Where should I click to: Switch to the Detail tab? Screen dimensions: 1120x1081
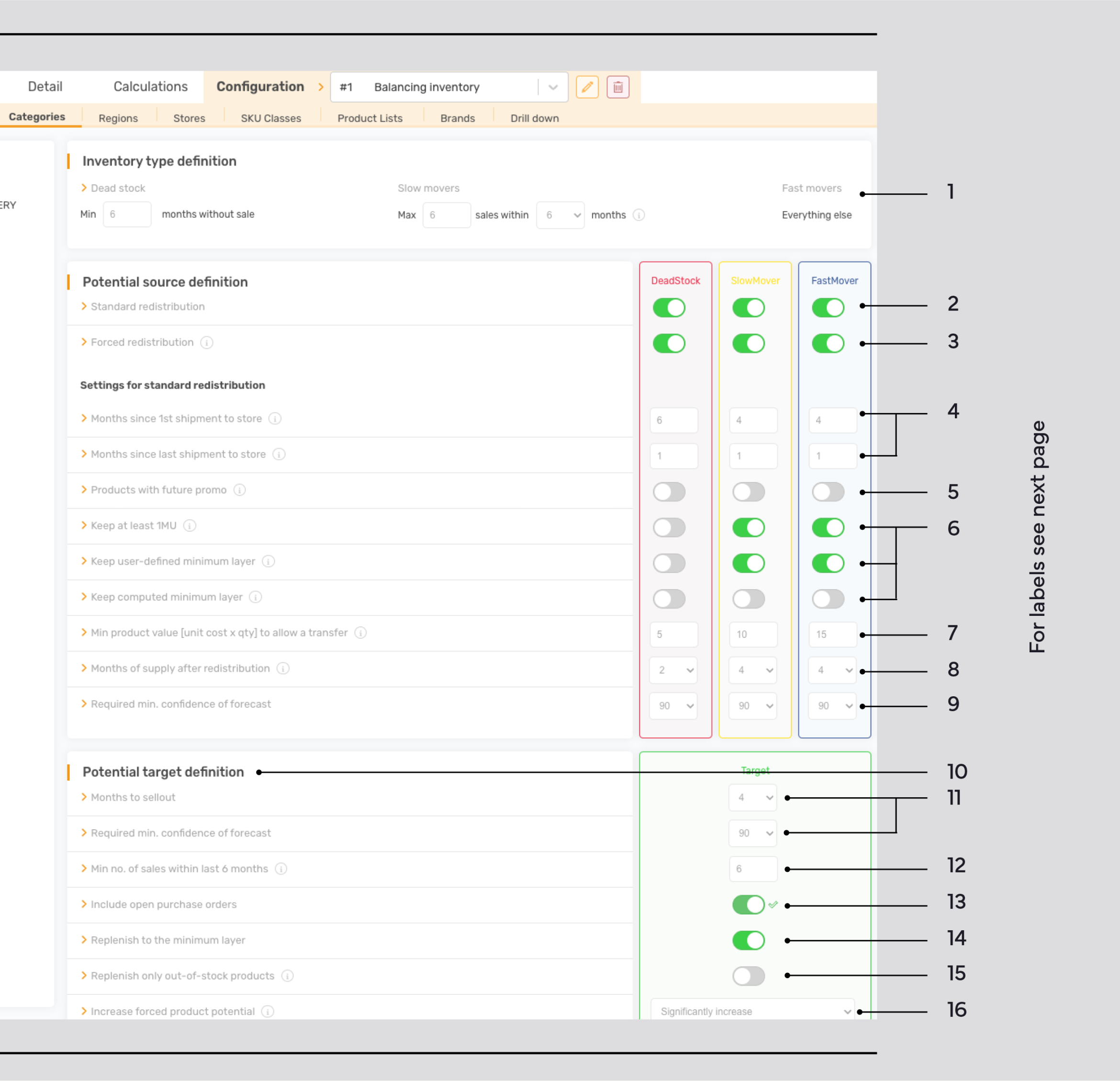coord(45,87)
